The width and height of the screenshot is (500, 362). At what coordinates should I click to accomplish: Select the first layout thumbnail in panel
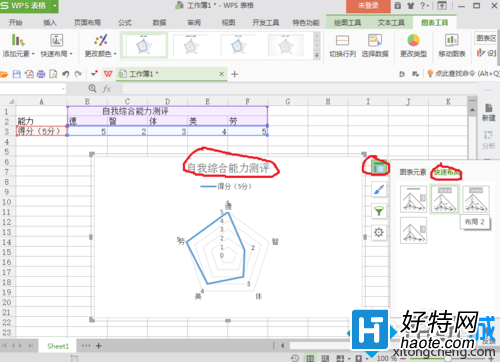[x=413, y=199]
